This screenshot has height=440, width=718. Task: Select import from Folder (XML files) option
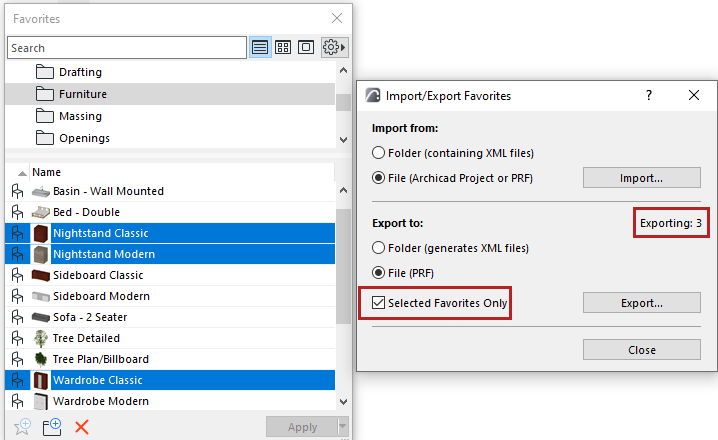(378, 153)
